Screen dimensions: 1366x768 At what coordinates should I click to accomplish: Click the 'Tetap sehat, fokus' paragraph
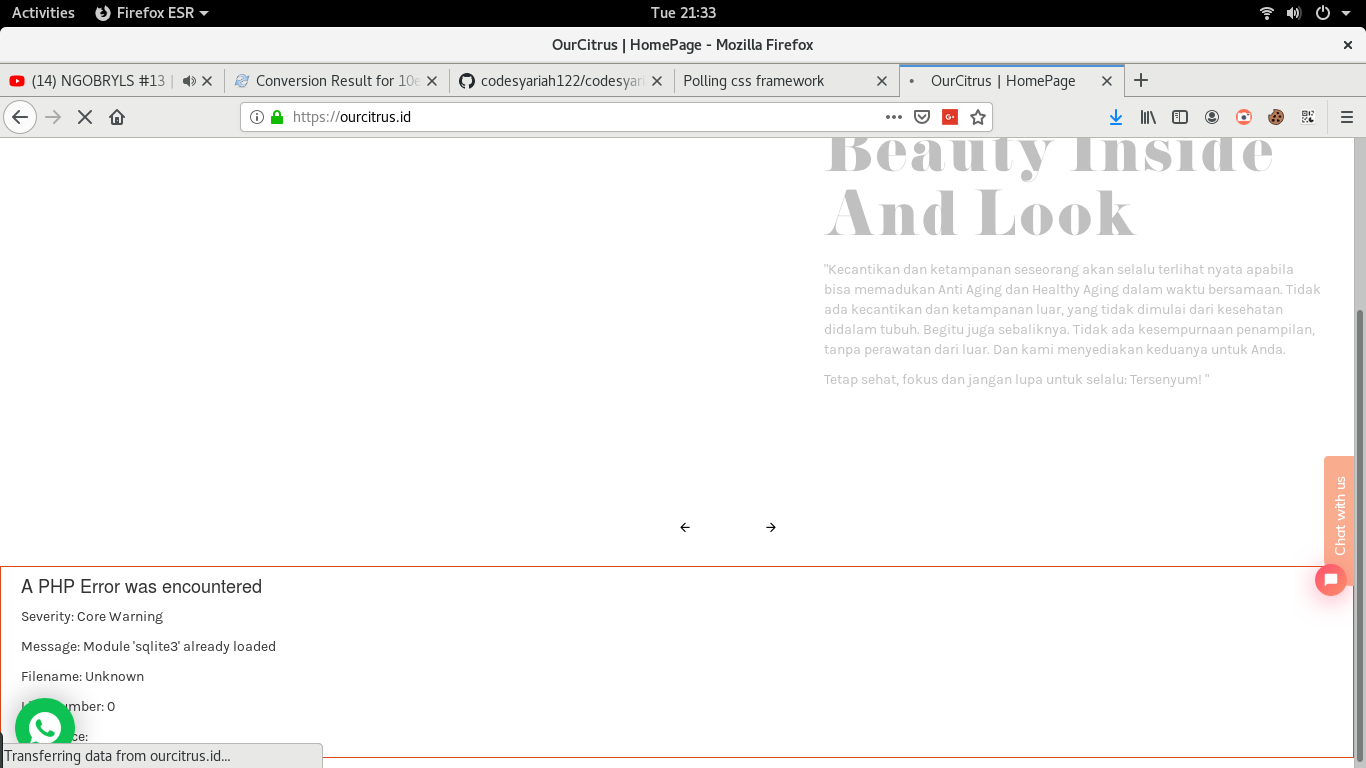(x=1017, y=380)
